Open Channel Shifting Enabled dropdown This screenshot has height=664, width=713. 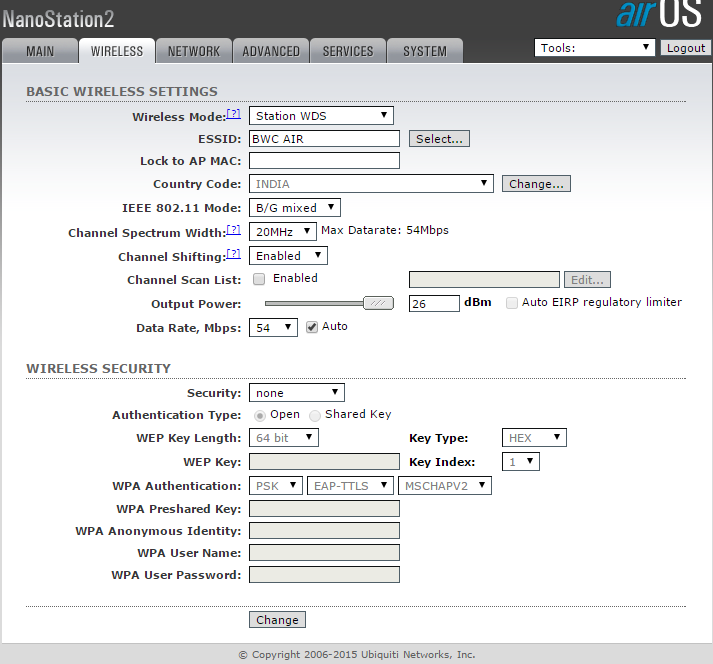(288, 256)
